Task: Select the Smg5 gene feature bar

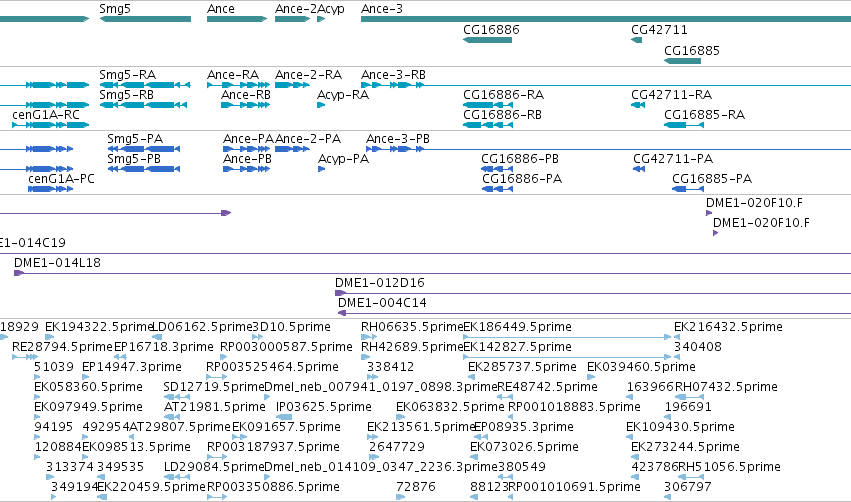Action: tap(145, 19)
